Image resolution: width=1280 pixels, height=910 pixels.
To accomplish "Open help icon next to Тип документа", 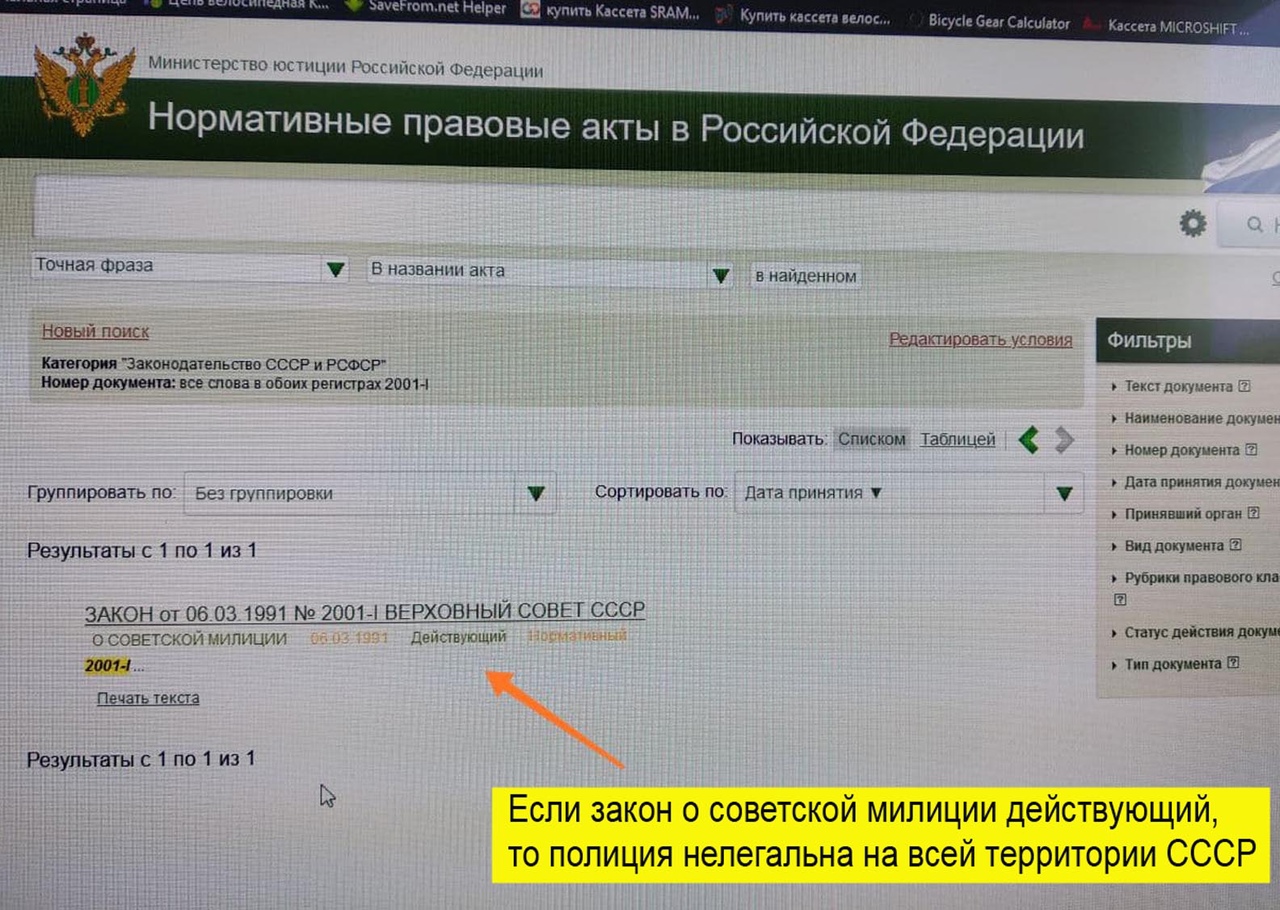I will 1233,663.
